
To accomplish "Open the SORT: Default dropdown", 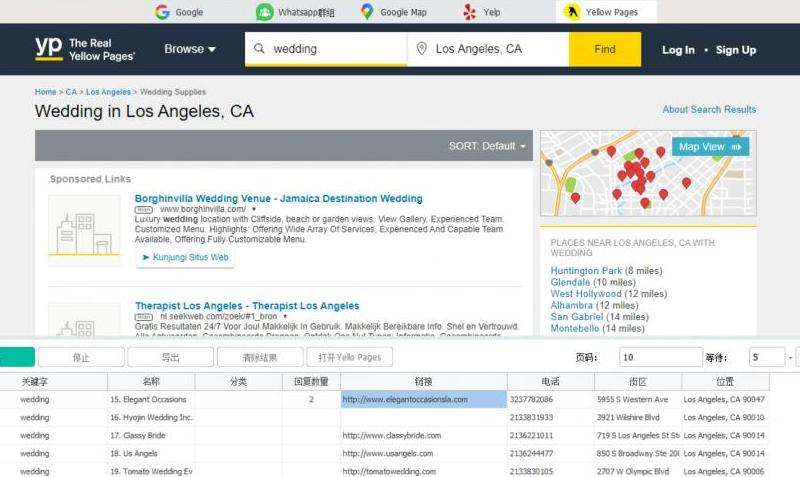I will (487, 146).
